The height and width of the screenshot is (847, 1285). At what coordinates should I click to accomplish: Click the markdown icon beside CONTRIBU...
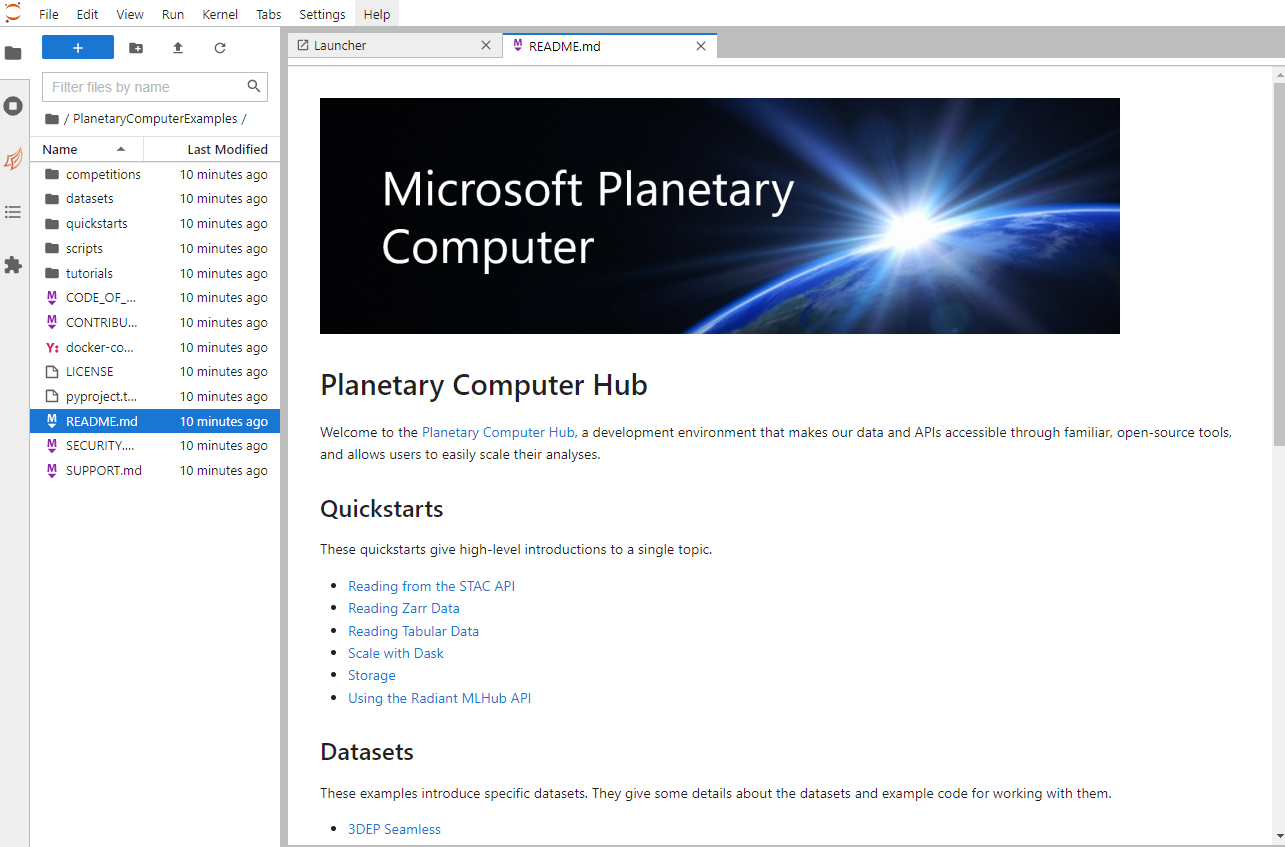[x=52, y=322]
